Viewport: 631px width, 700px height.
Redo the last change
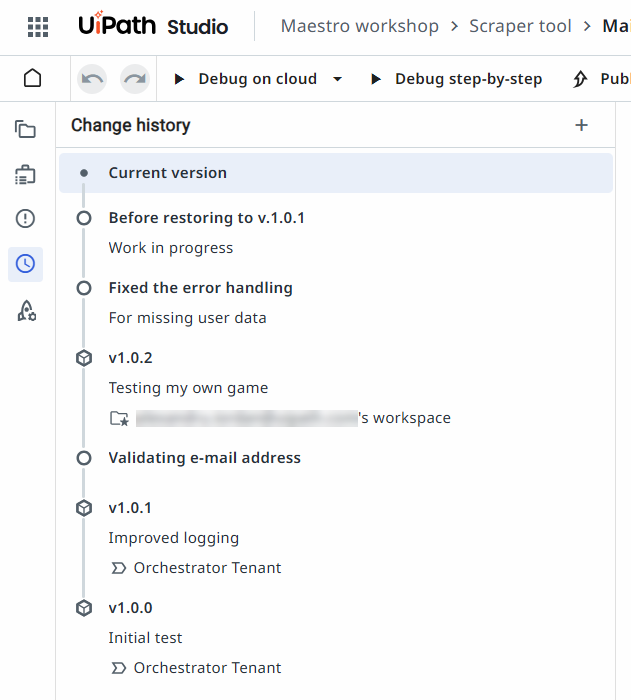coord(135,79)
